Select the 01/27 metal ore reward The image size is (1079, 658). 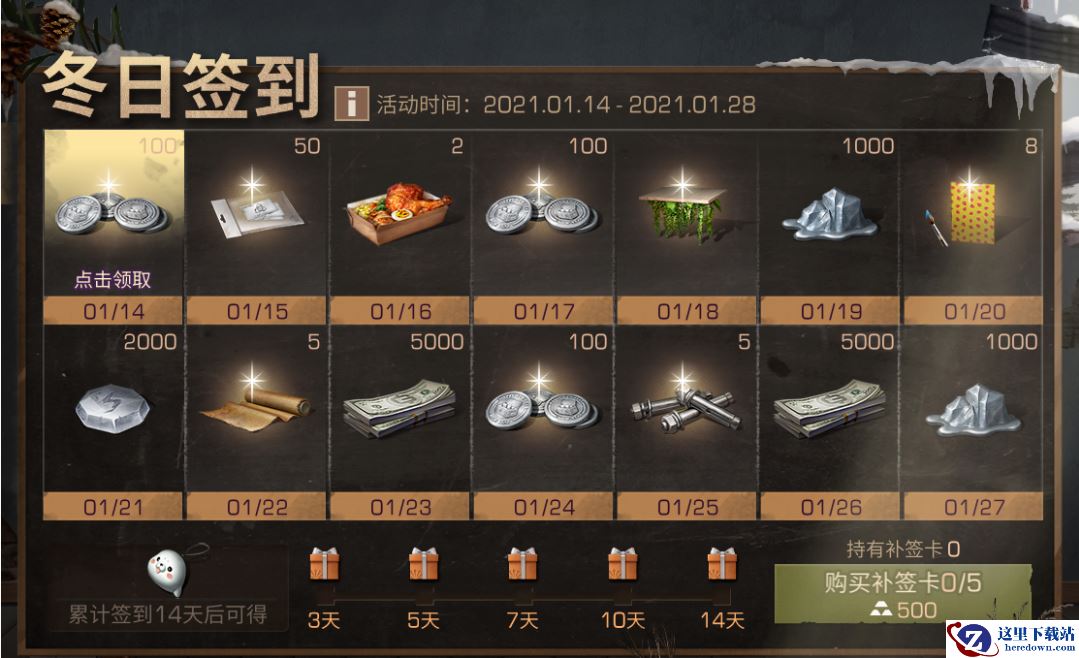973,423
